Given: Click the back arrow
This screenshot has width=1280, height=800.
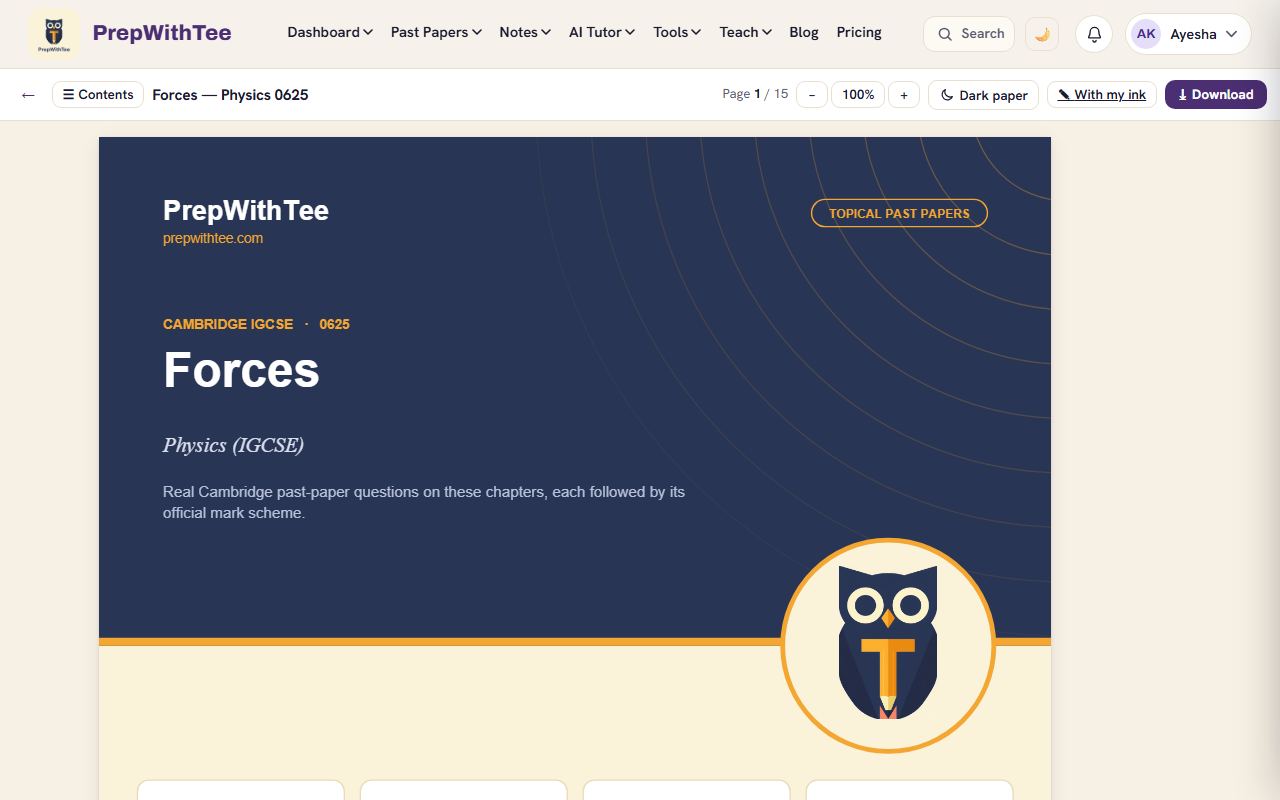Looking at the screenshot, I should [x=28, y=95].
